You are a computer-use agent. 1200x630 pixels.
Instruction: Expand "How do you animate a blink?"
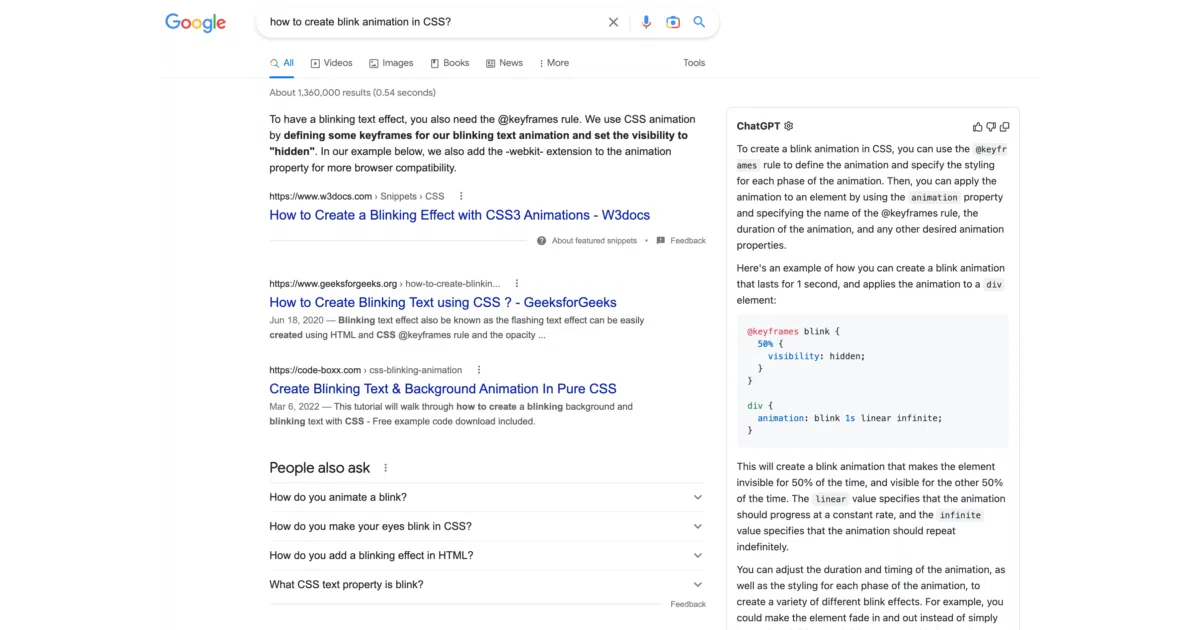point(487,497)
